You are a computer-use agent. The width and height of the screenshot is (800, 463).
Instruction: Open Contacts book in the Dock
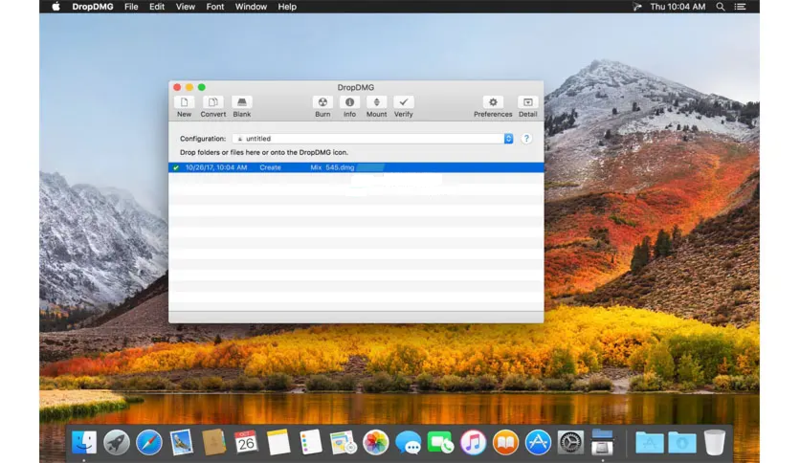pos(214,442)
